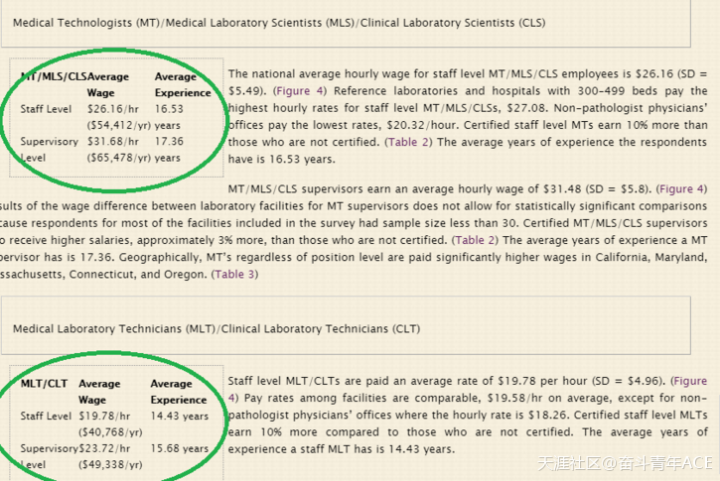The image size is (720, 481).
Task: Open Table 2 link after "approximately 3% more" sentence
Action: point(475,240)
